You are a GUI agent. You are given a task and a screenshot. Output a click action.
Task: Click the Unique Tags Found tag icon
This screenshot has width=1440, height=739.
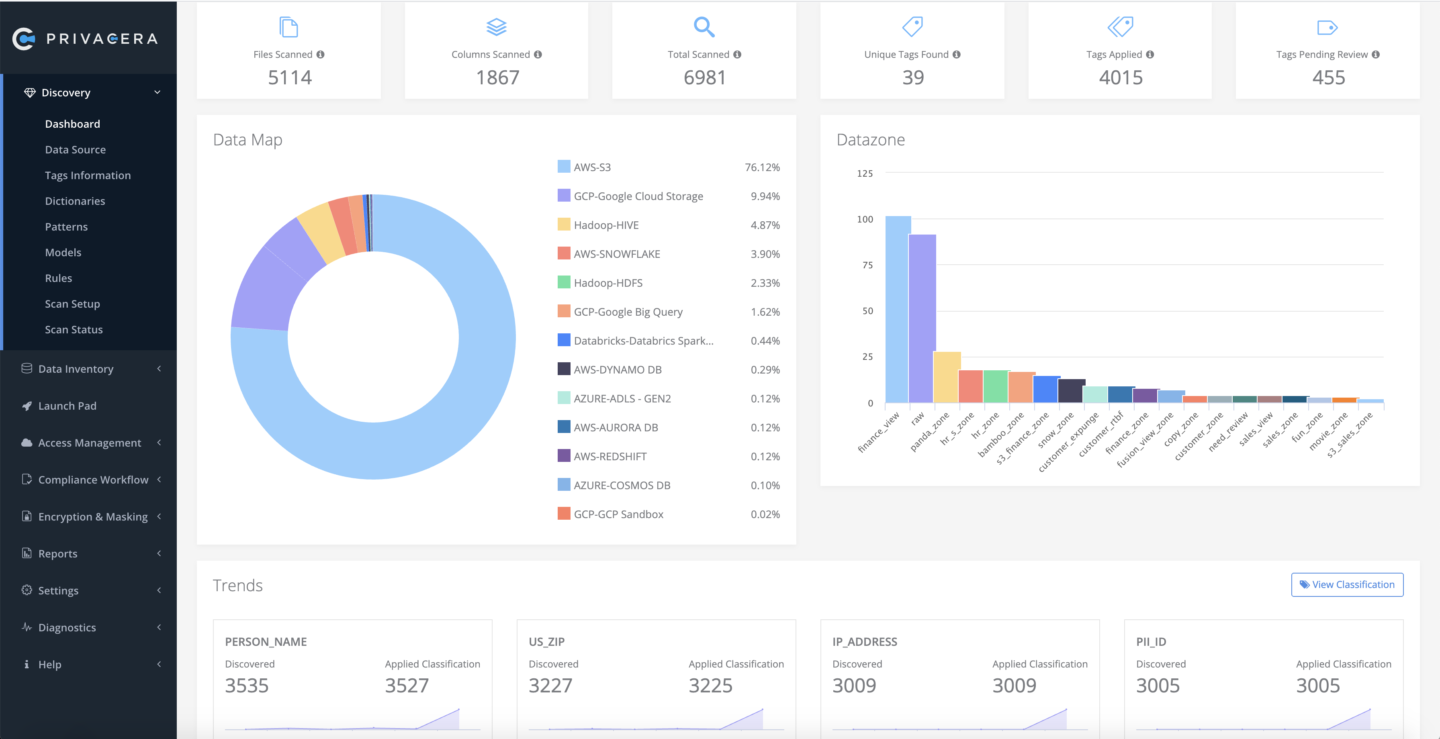911,27
